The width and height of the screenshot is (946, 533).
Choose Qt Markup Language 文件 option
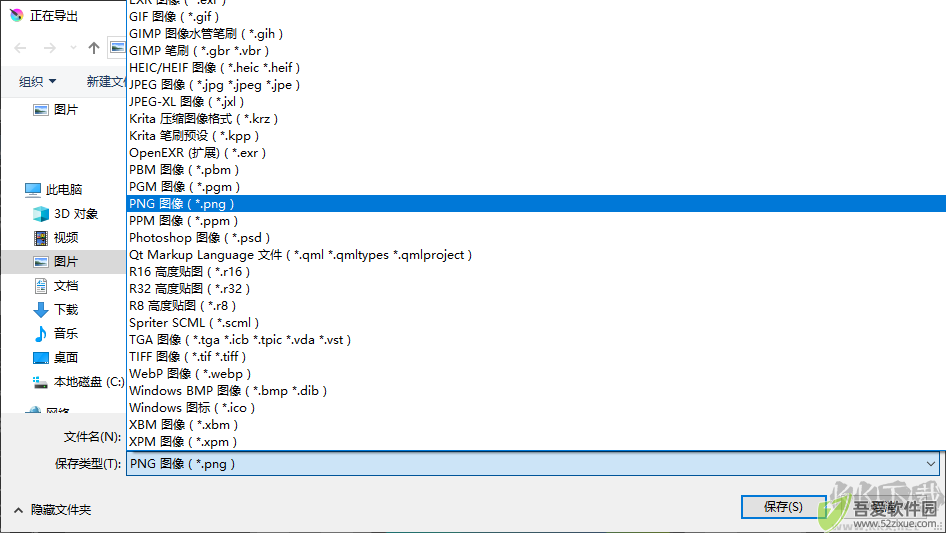[536, 255]
